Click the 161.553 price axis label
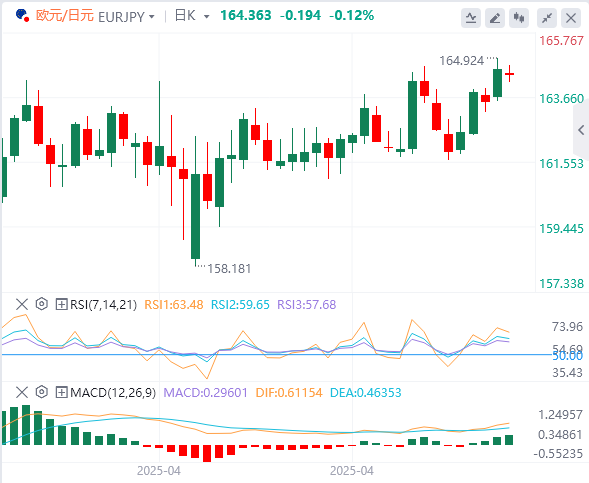Viewport: 589px width, 483px height. tap(562, 164)
